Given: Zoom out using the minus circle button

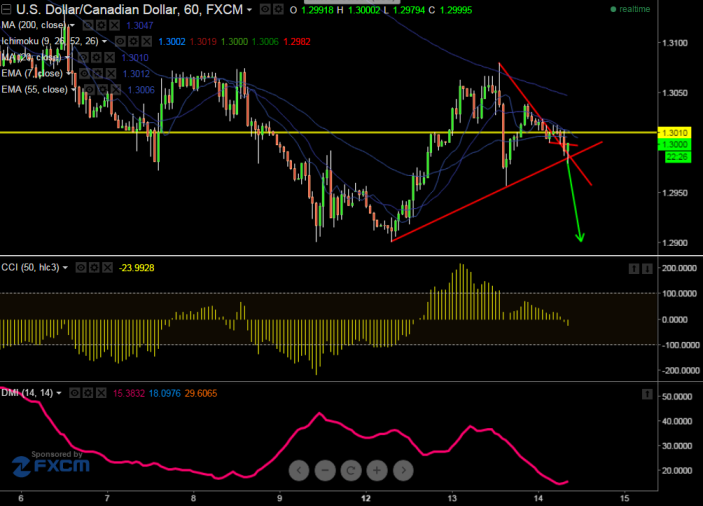Looking at the screenshot, I should pyautogui.click(x=325, y=471).
